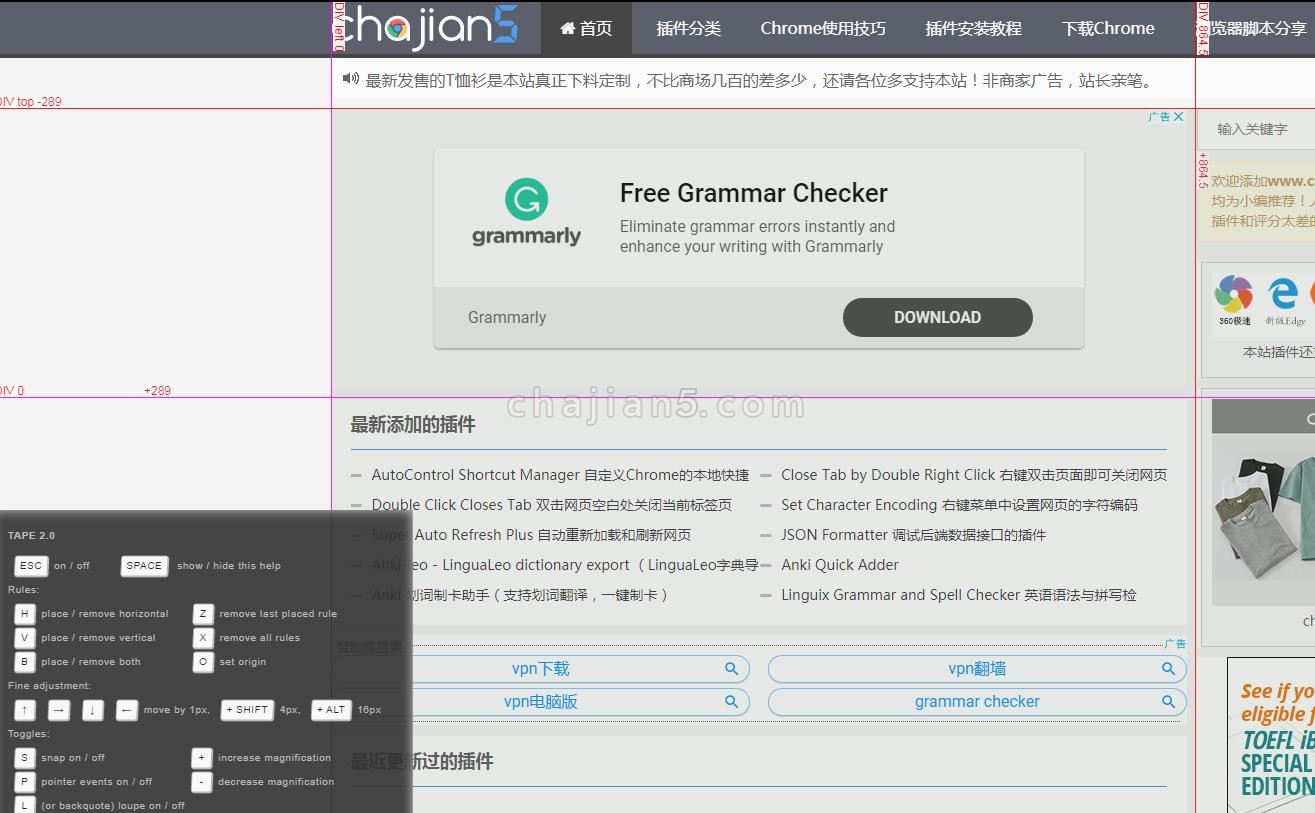Open the 下载Chrome menu item
The height and width of the screenshot is (813, 1315).
pos(1108,28)
